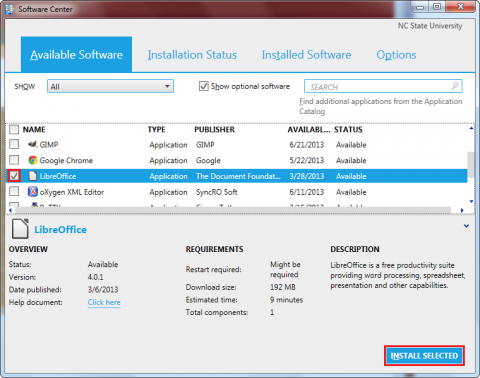
Task: Click the version value 4.0.1
Action: (x=95, y=277)
